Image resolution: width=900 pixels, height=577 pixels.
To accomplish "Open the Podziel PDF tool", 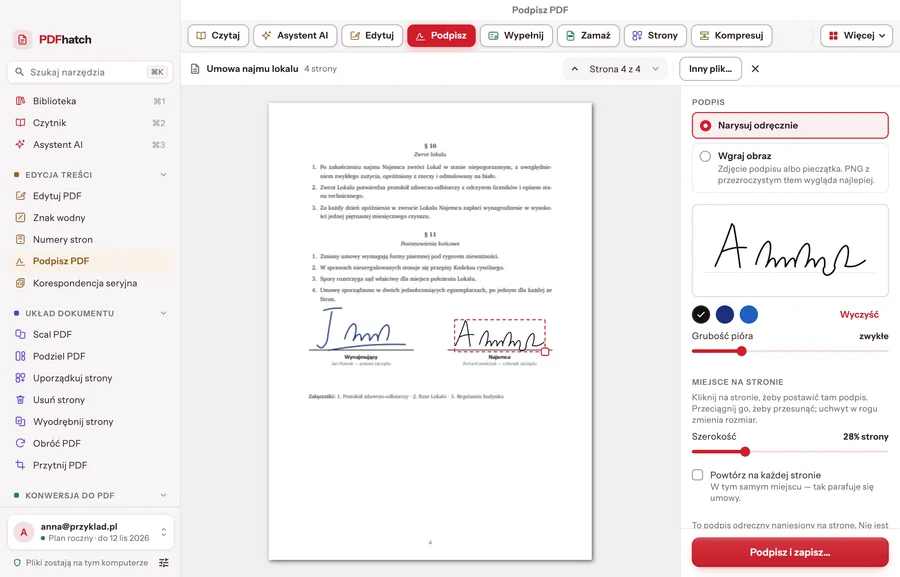I will (x=90, y=356).
